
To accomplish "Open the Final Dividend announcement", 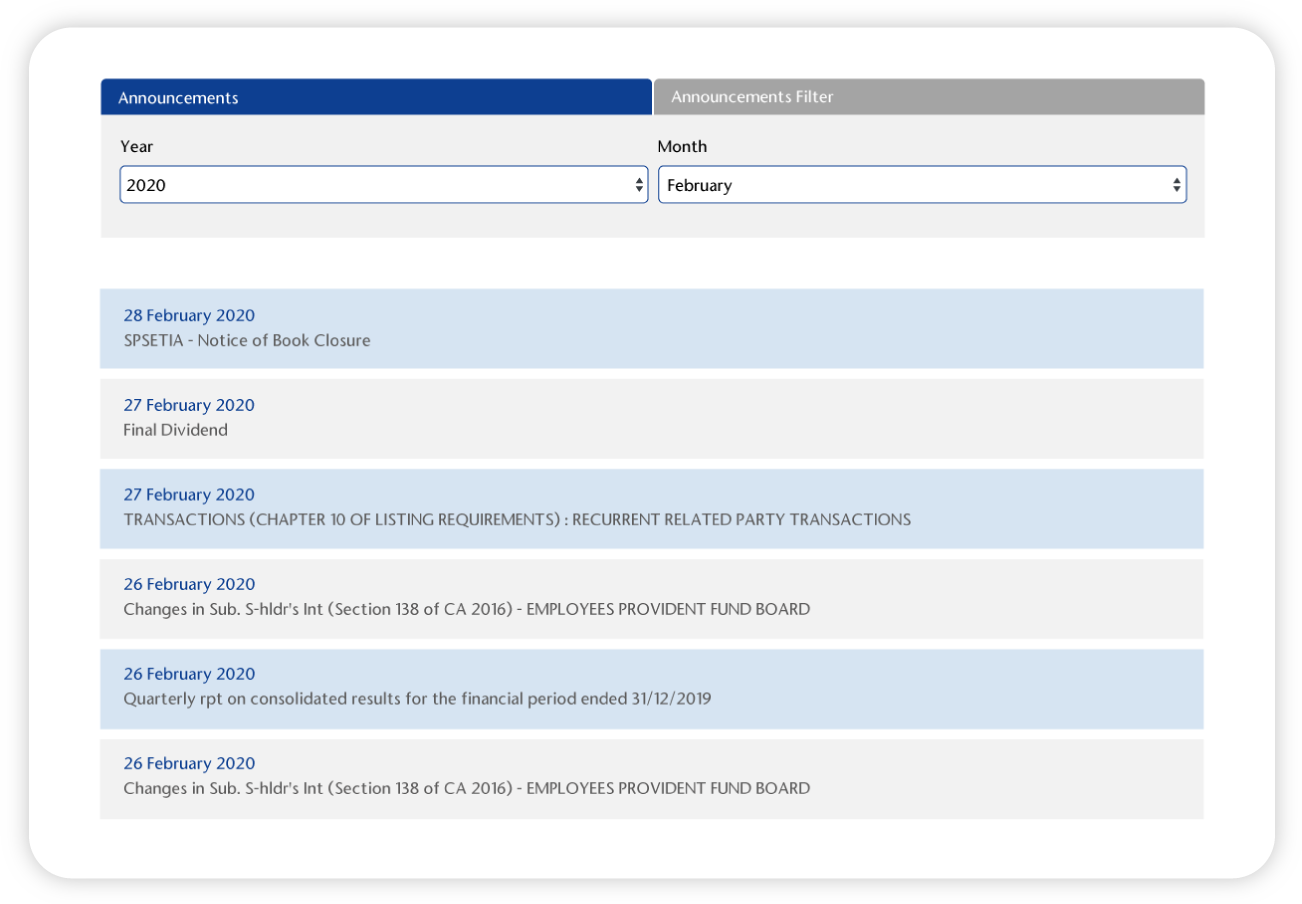I will [x=176, y=430].
